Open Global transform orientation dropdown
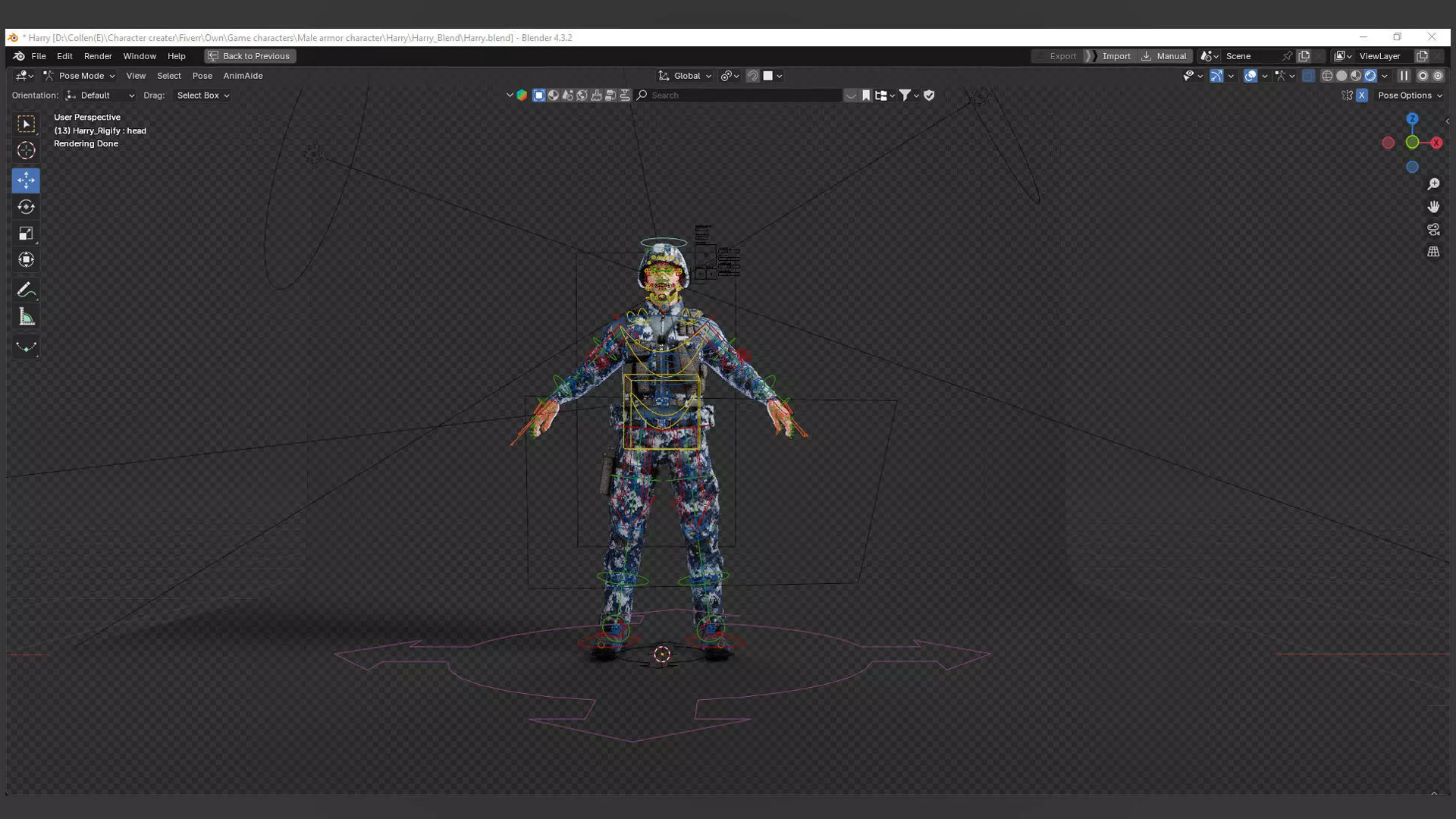The image size is (1456, 819). point(686,76)
